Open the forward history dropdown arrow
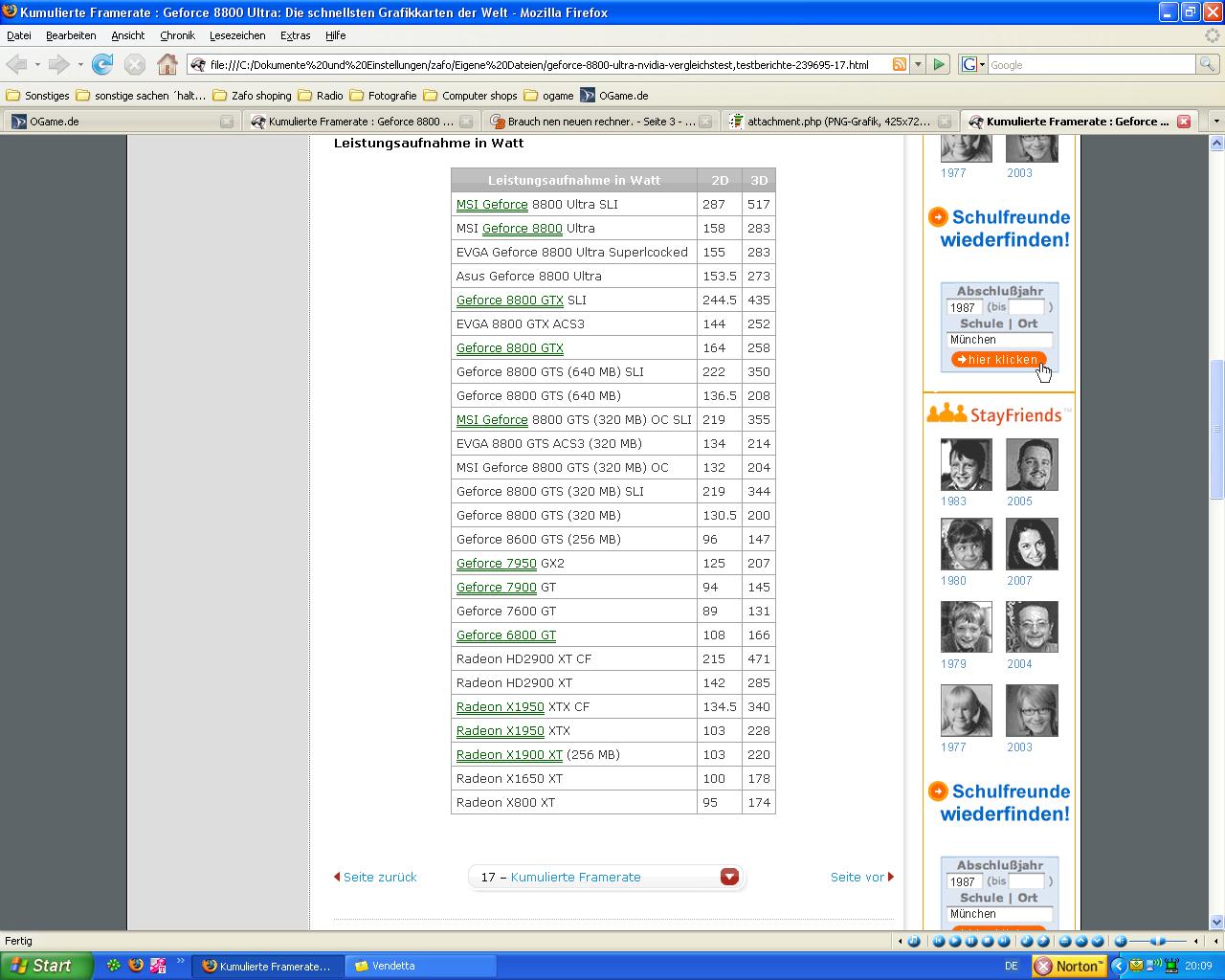This screenshot has width=1225, height=980. (x=80, y=64)
